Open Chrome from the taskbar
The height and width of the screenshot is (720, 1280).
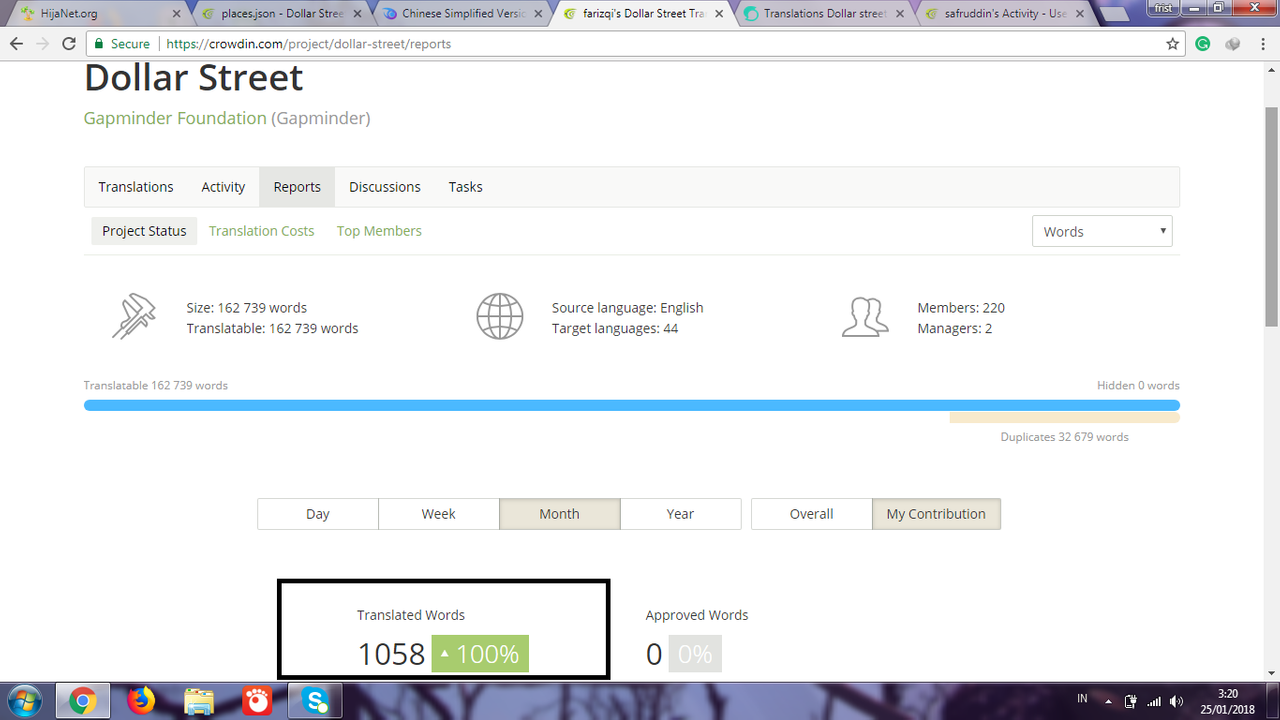pos(83,701)
